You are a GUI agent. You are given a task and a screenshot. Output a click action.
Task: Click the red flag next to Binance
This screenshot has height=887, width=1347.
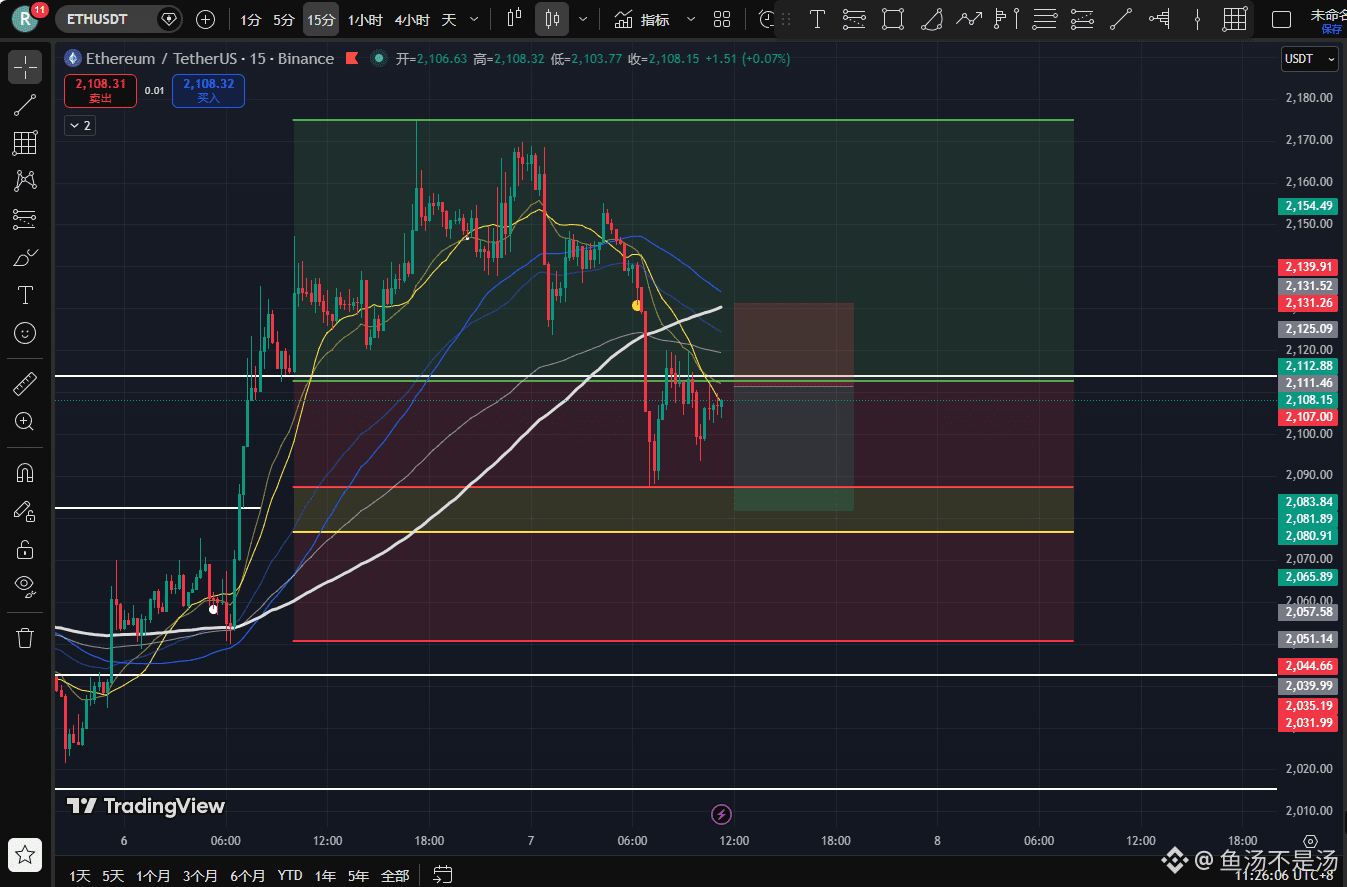pos(351,59)
